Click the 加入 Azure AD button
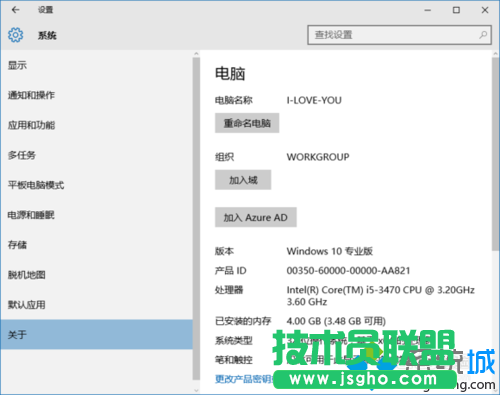Image resolution: width=500 pixels, height=395 pixels. point(256,217)
